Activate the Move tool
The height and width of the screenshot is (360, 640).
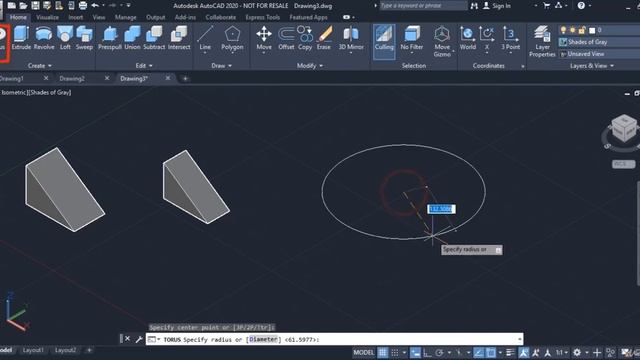pos(264,38)
